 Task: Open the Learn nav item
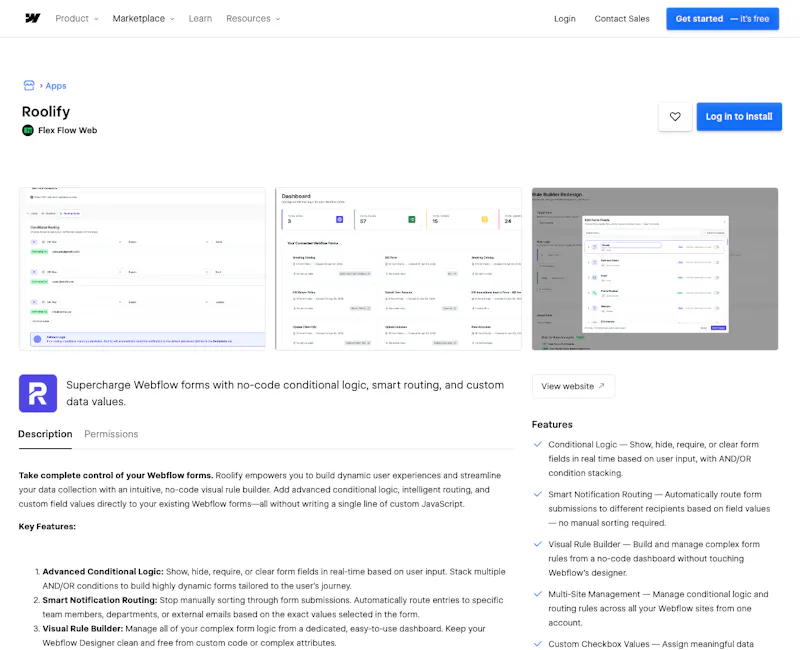pos(200,18)
